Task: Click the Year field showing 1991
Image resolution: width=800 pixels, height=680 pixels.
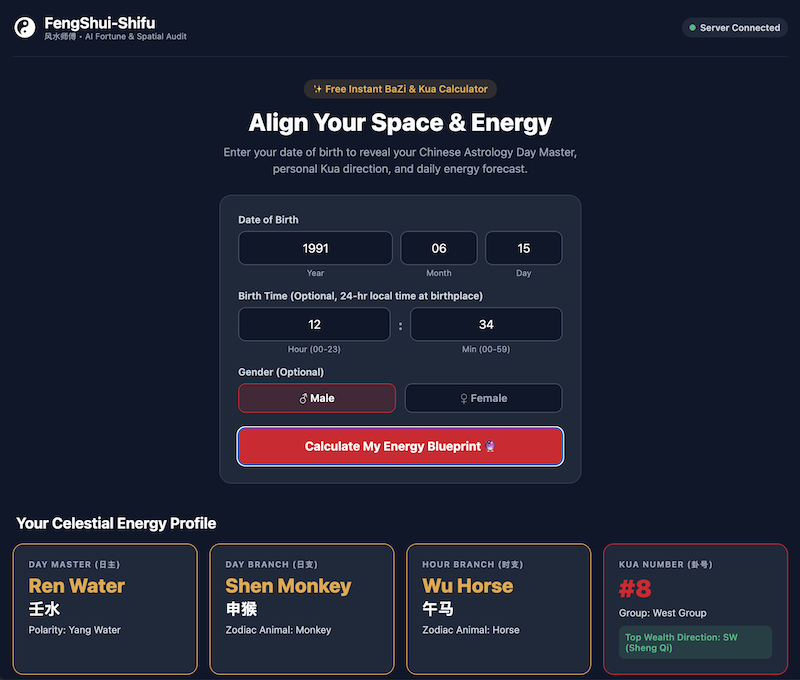Action: pos(315,248)
